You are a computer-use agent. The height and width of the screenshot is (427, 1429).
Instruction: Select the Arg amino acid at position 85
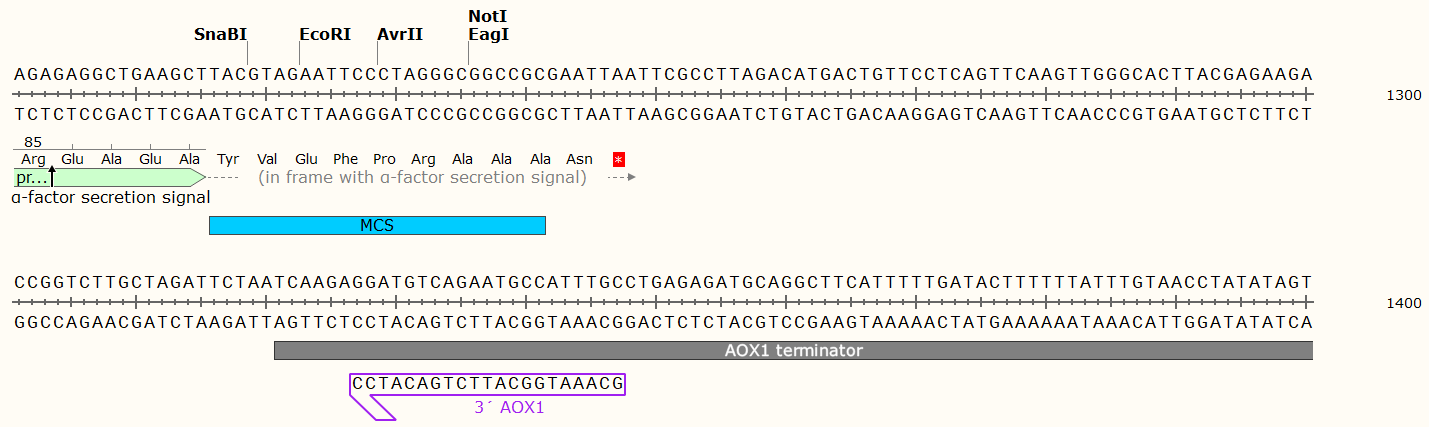pos(33,159)
